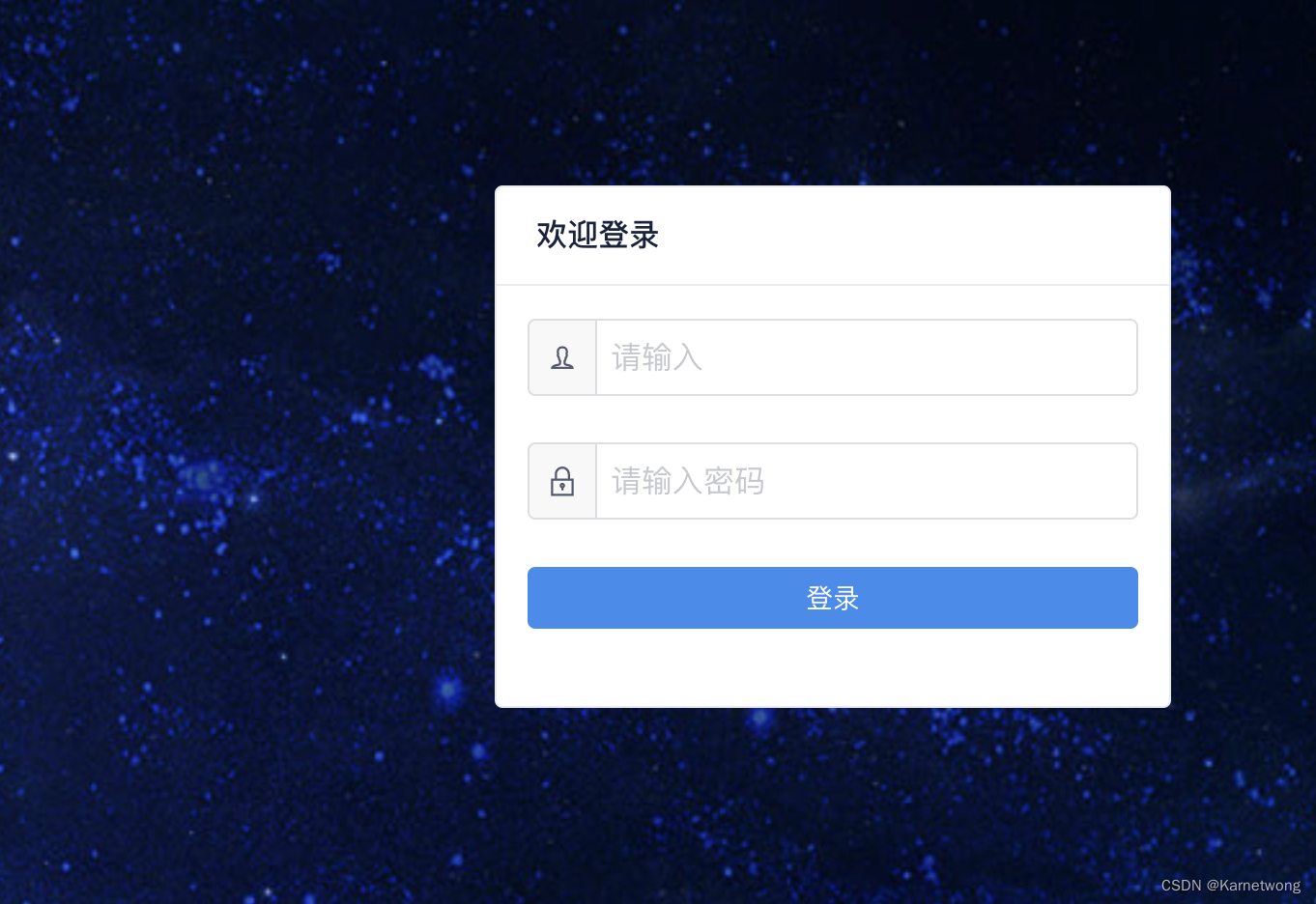Click the divider line under 欢迎登录
The image size is (1316, 904).
click(x=833, y=285)
